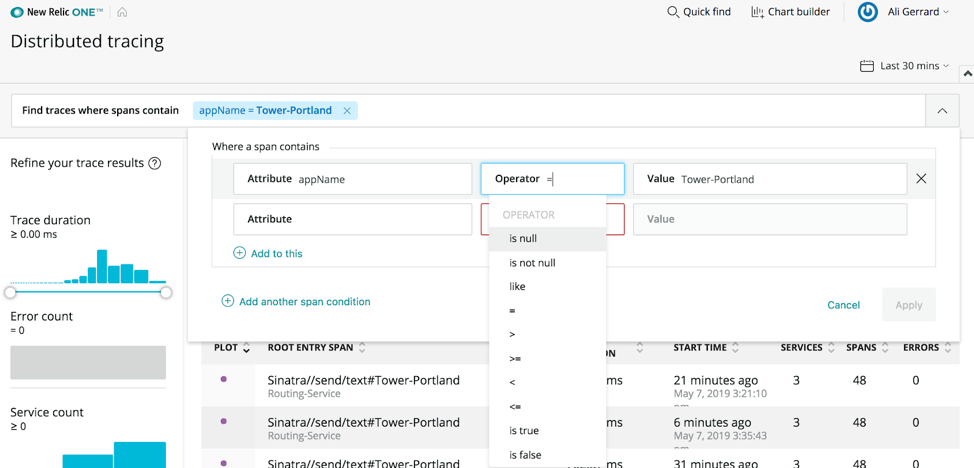
Task: Open Quick find search
Action: click(699, 12)
